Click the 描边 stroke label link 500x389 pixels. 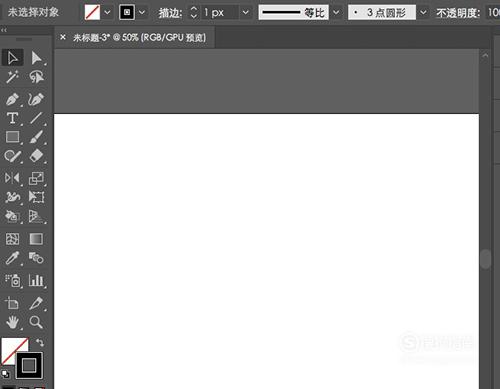coord(170,13)
